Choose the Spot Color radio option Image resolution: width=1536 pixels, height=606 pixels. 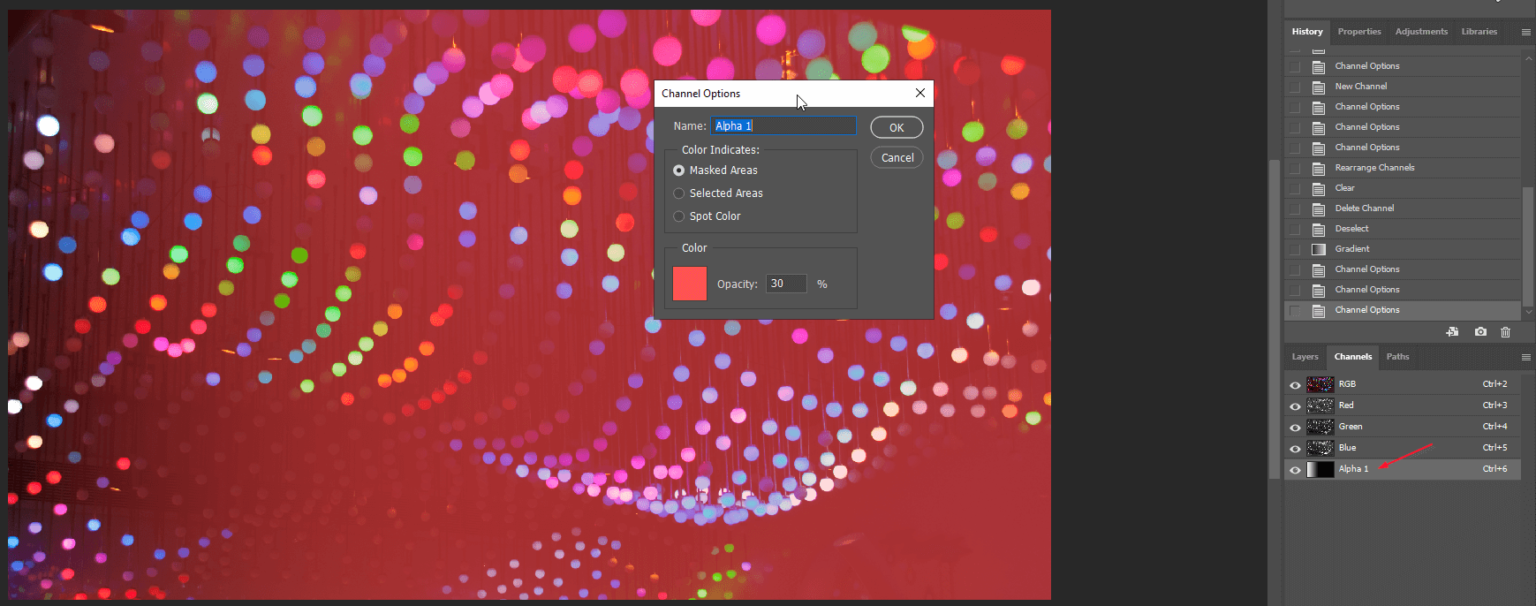[x=679, y=216]
